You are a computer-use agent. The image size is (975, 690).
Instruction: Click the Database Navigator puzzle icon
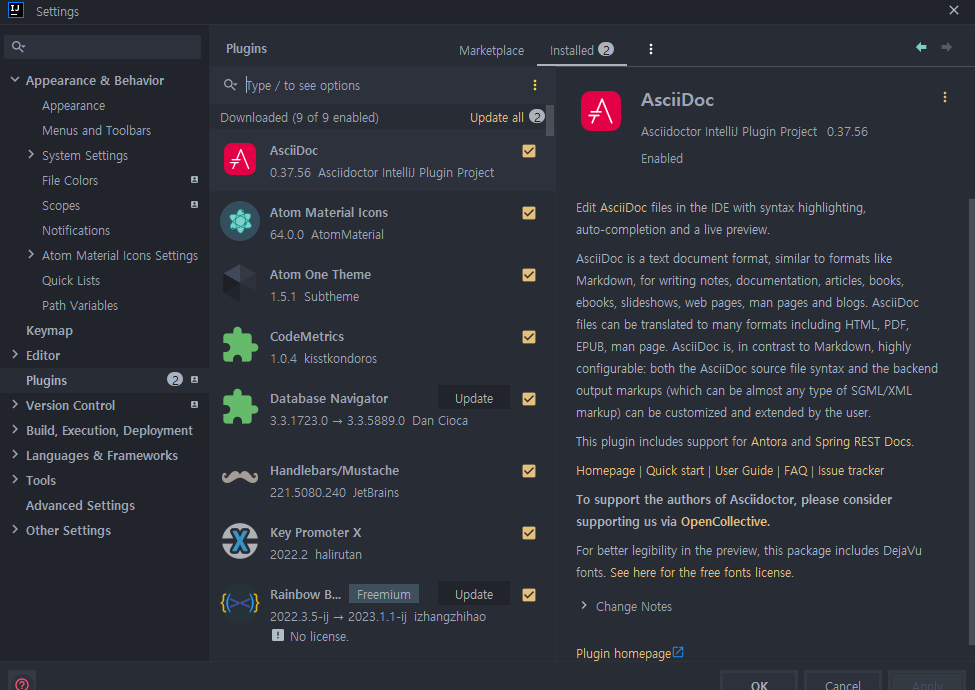(x=240, y=407)
